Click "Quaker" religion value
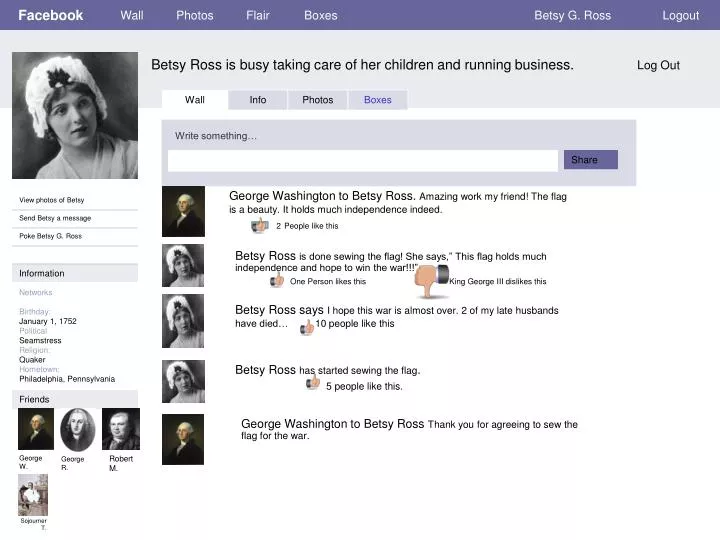Viewport: 720px width, 540px height. coord(32,360)
